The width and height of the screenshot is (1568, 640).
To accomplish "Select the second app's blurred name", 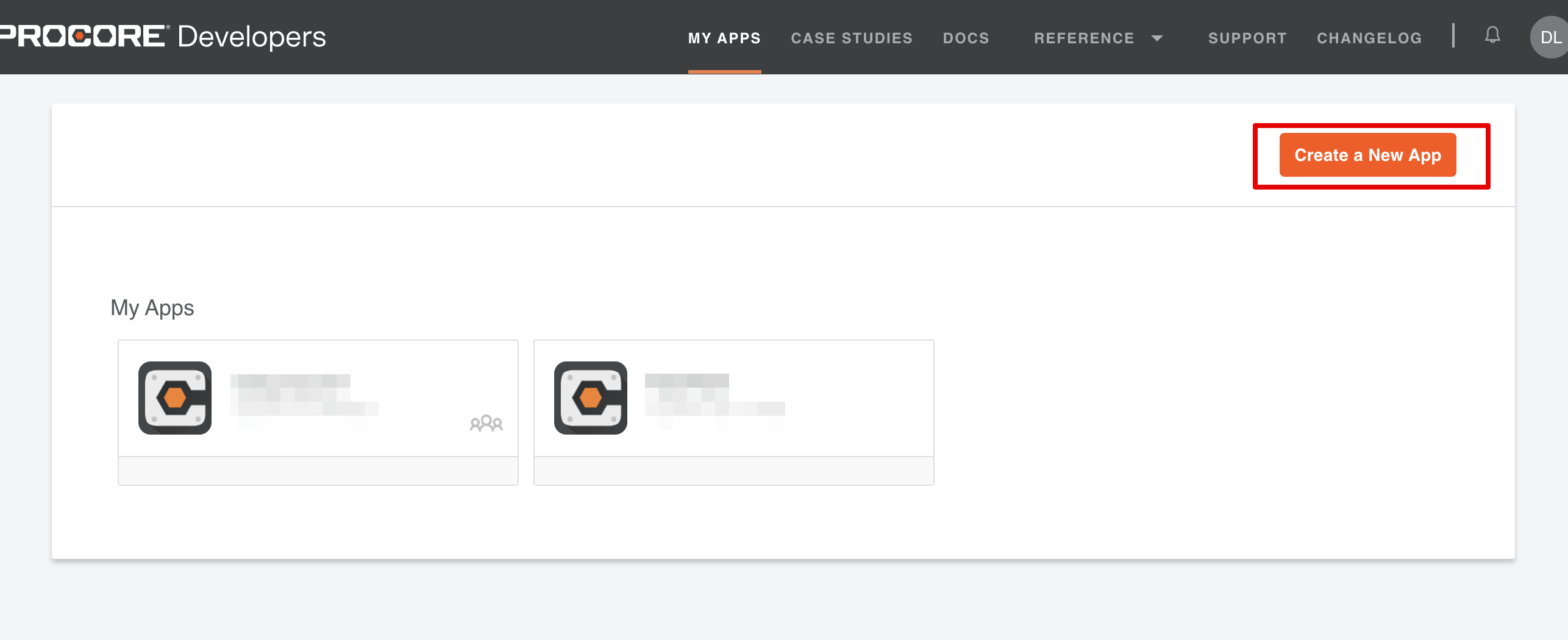I will pyautogui.click(x=715, y=395).
